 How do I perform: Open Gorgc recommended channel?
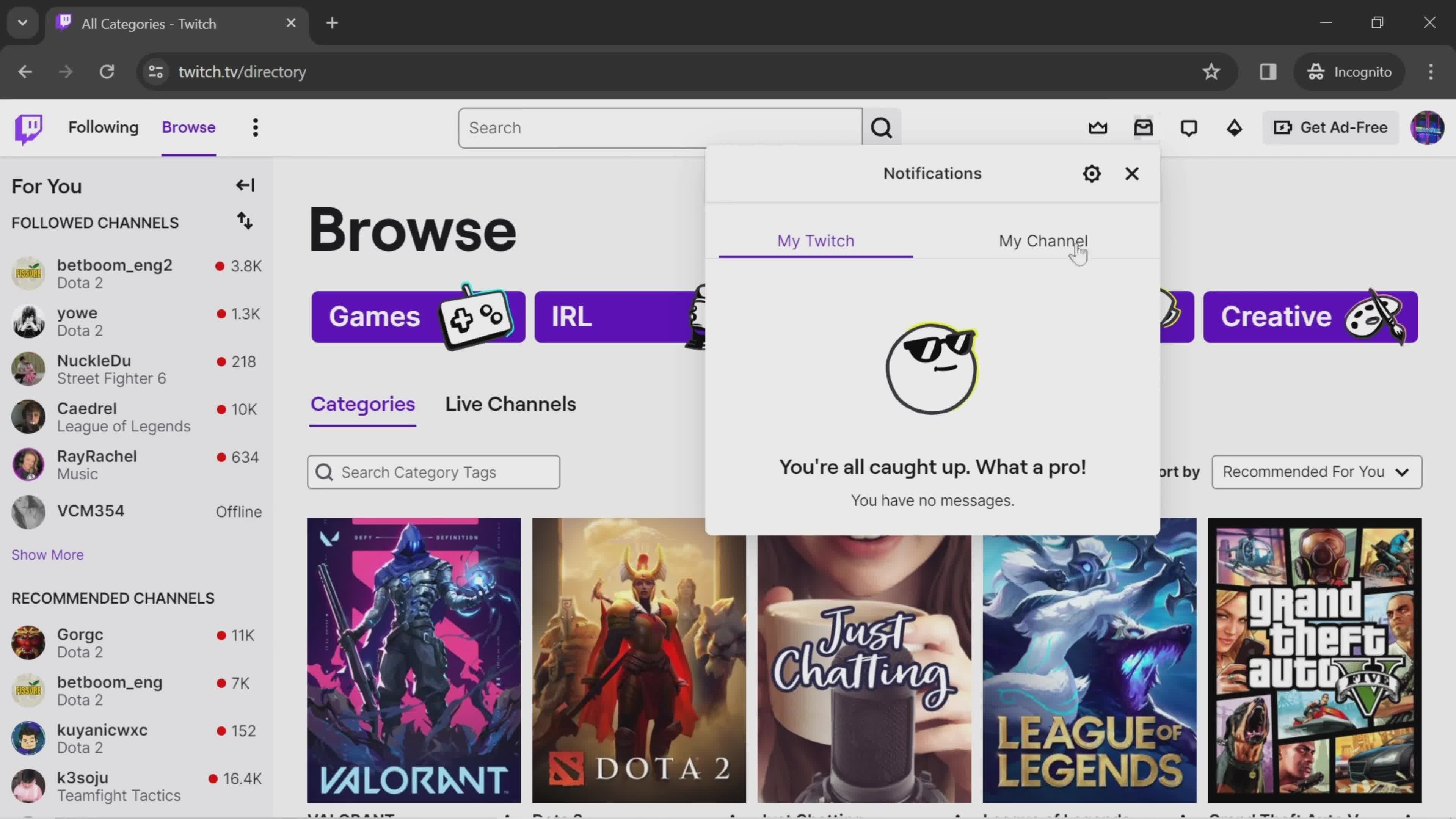click(136, 643)
